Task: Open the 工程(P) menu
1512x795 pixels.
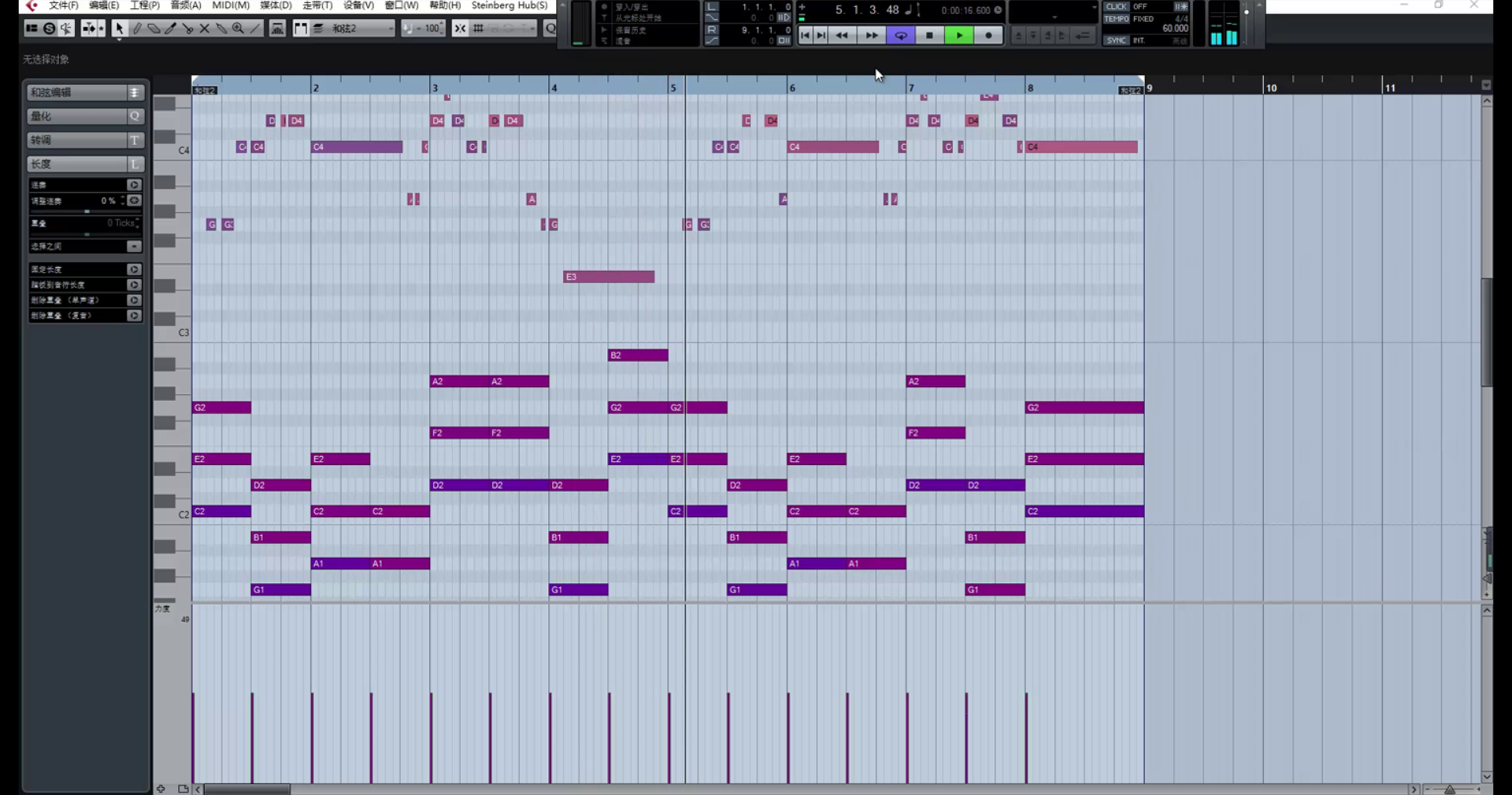Action: (x=145, y=6)
